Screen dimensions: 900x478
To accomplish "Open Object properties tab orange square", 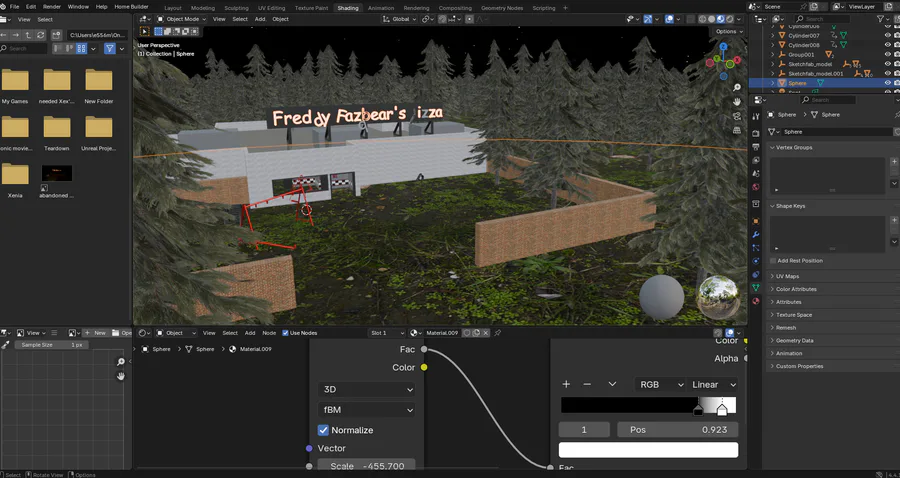I will pos(755,220).
